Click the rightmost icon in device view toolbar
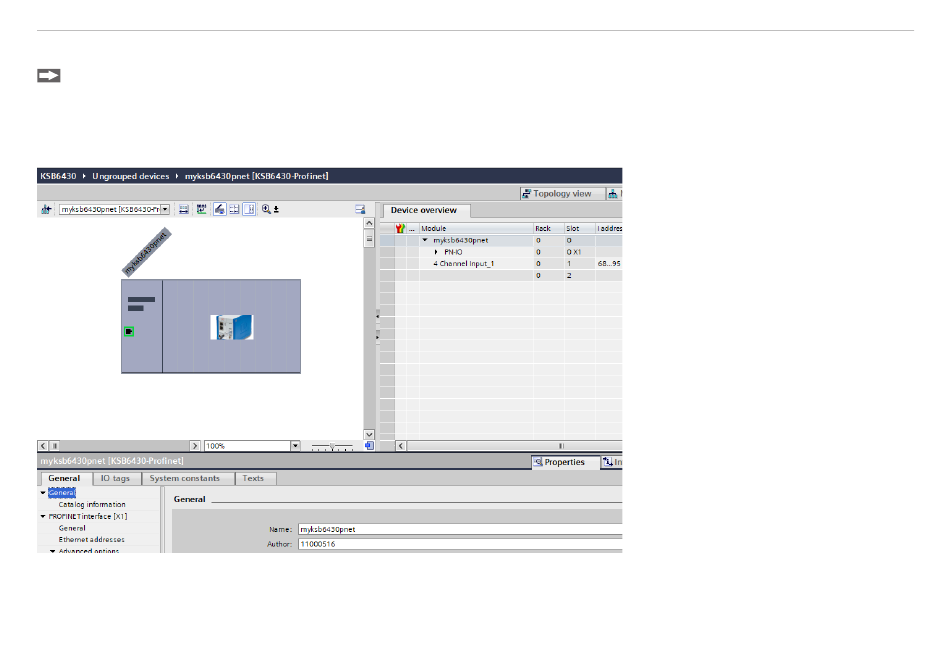950x665 pixels. coord(359,210)
